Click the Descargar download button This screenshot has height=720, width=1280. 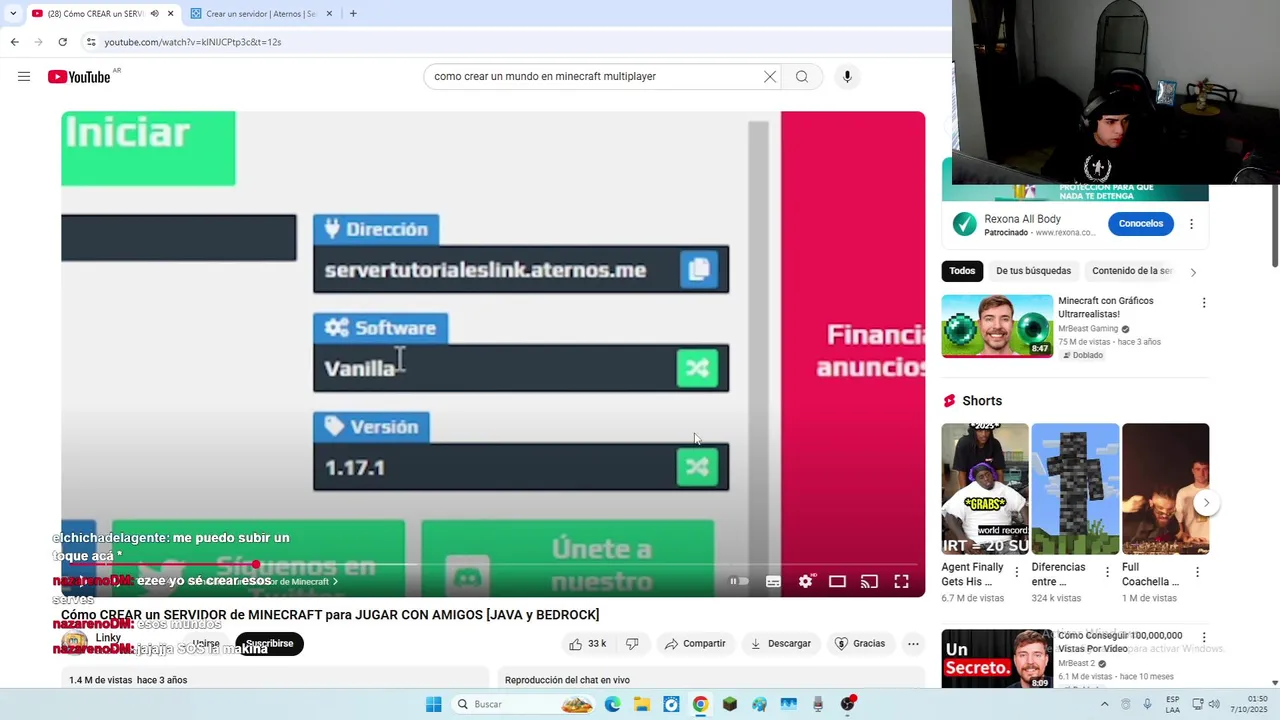[x=780, y=644]
